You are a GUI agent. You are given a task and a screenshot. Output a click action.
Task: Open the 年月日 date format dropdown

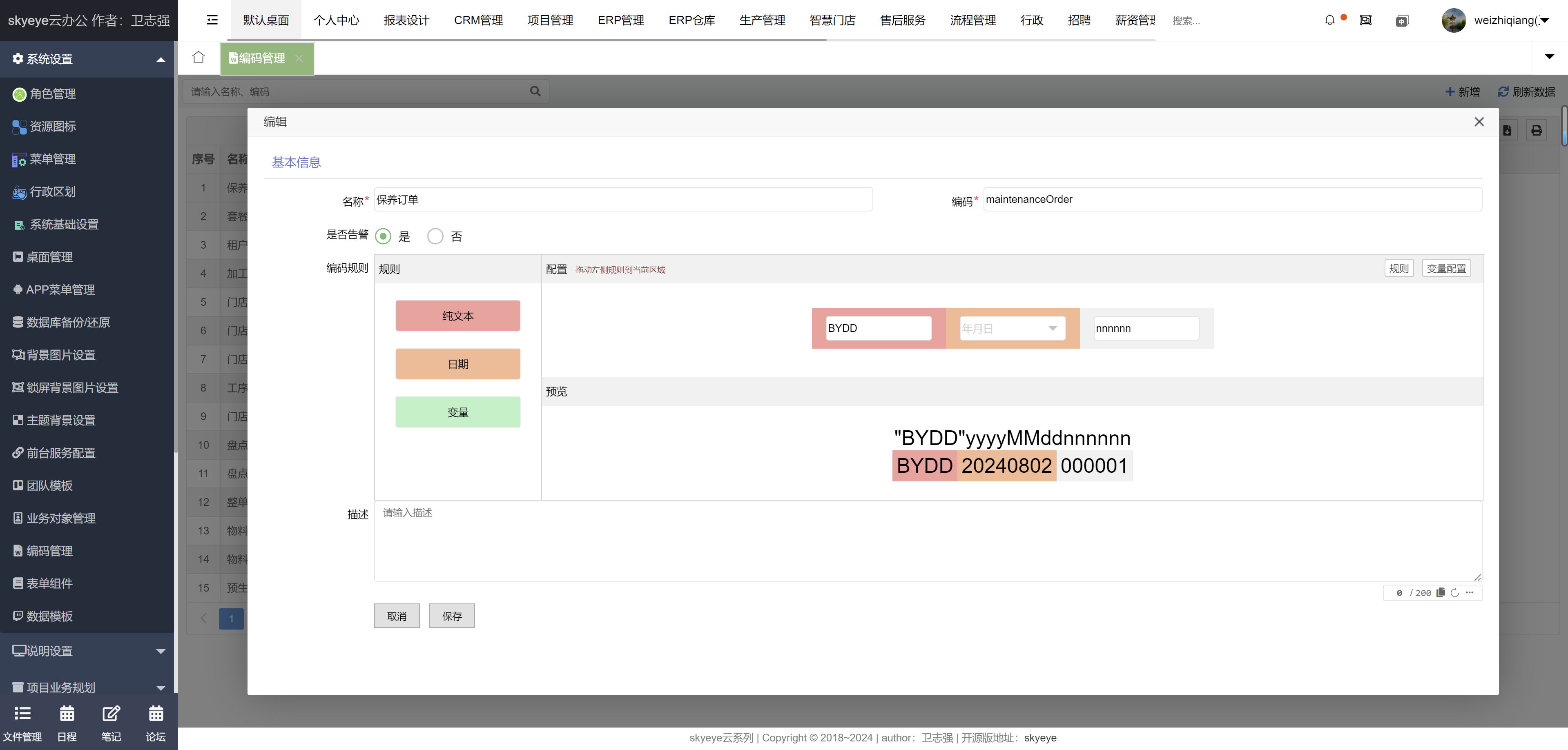pos(1012,329)
